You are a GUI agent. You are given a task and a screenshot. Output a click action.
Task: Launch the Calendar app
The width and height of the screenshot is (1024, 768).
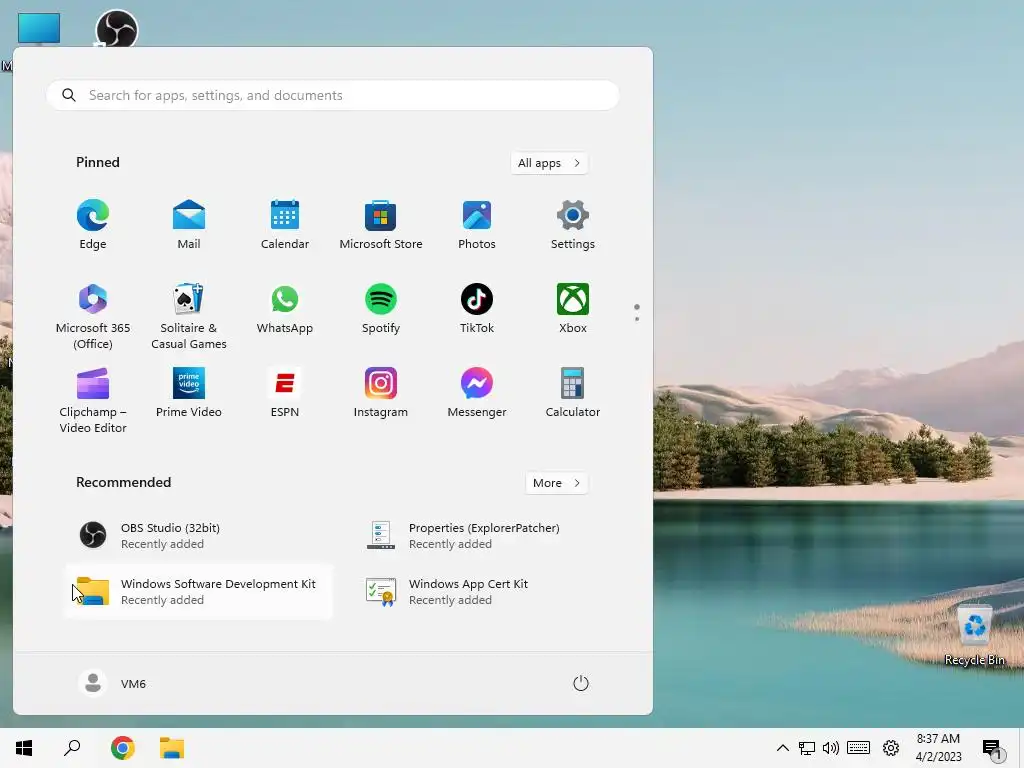tap(285, 225)
